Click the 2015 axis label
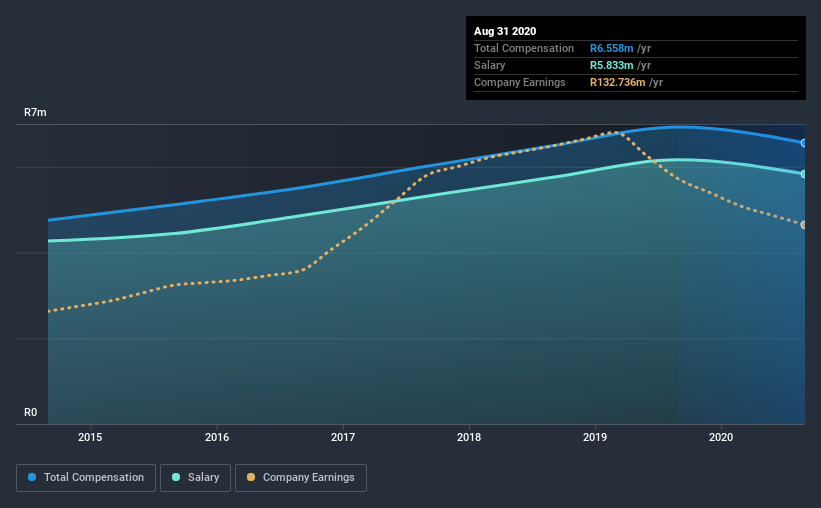Viewport: 821px width, 508px height. 90,437
